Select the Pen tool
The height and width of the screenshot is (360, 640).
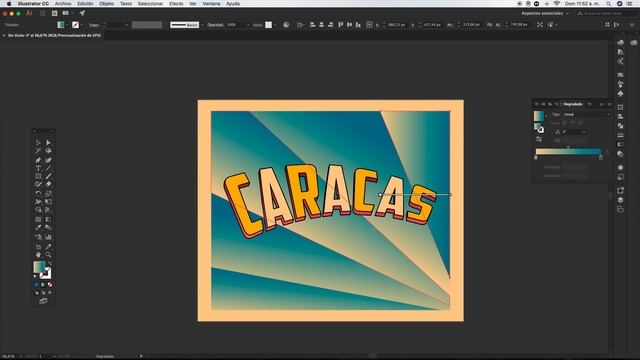click(x=38, y=160)
